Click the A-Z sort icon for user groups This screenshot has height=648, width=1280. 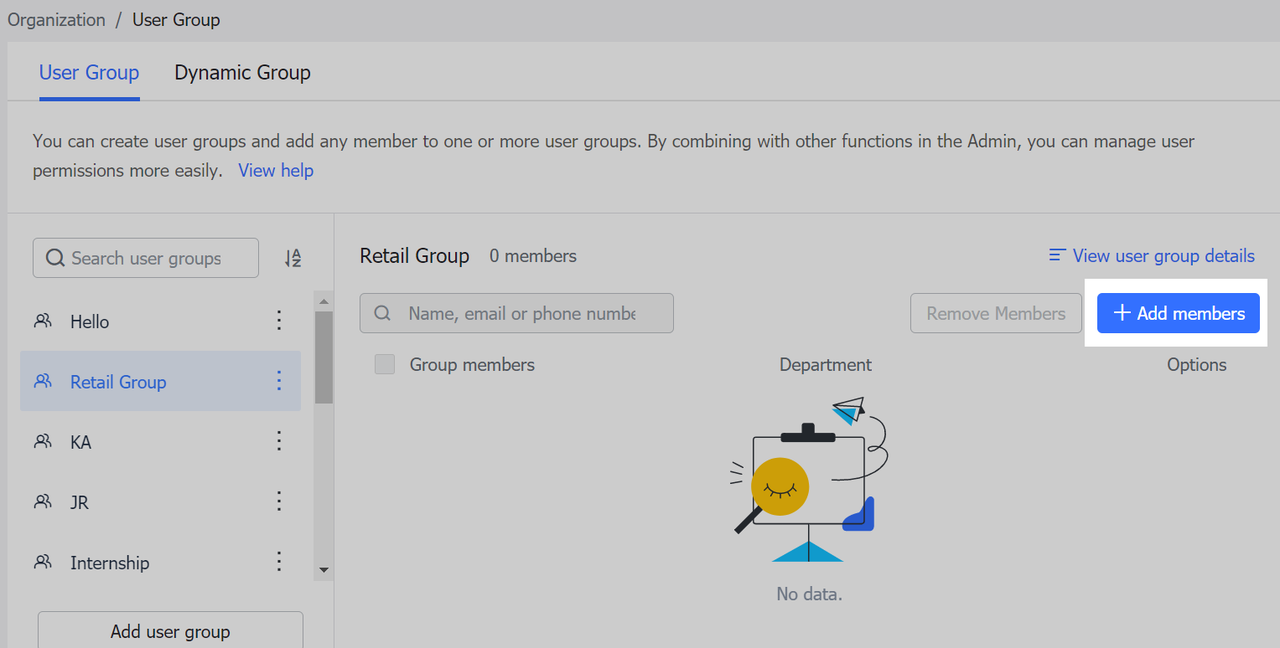(x=292, y=258)
